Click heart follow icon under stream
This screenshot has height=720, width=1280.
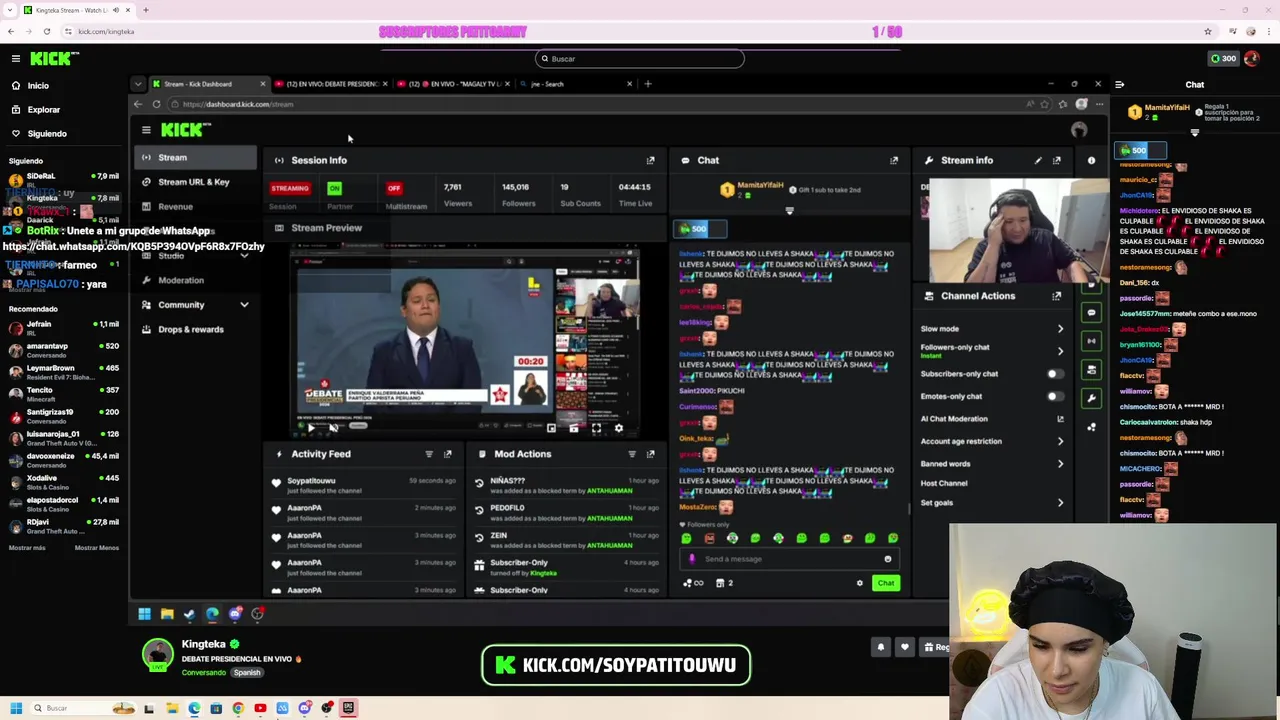click(x=905, y=647)
